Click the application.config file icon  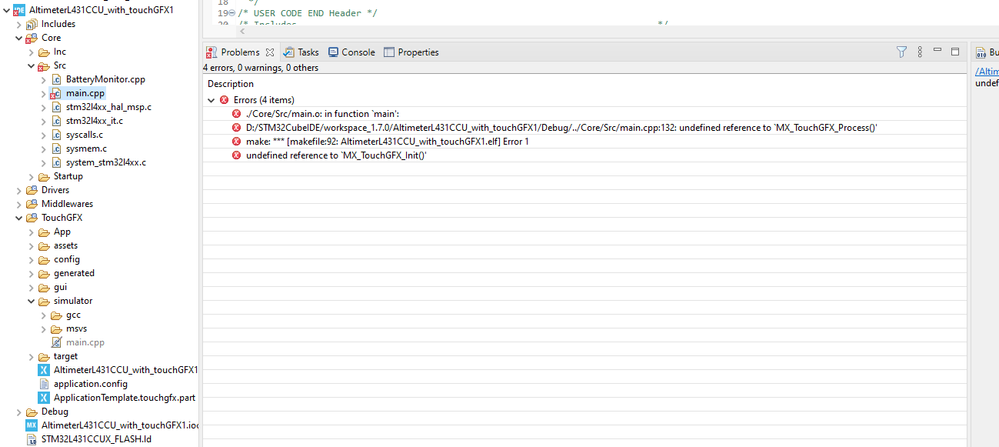pos(44,384)
